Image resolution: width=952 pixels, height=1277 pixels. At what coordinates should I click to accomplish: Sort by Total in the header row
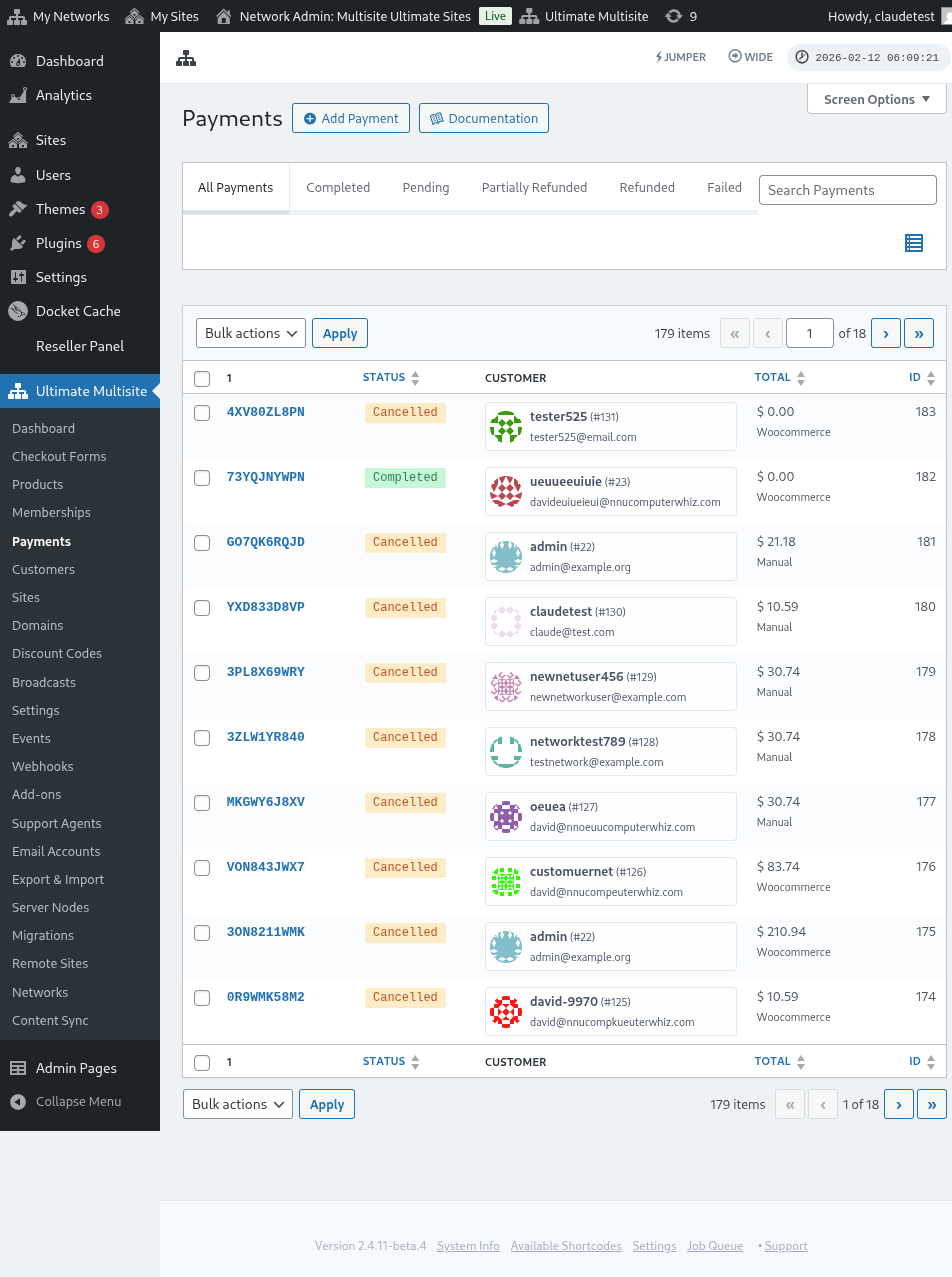780,378
